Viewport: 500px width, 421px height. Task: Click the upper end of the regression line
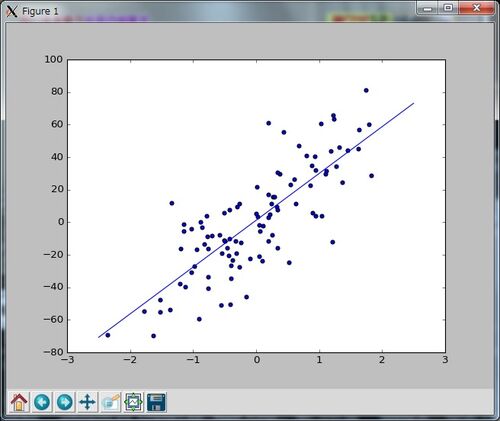coord(413,103)
